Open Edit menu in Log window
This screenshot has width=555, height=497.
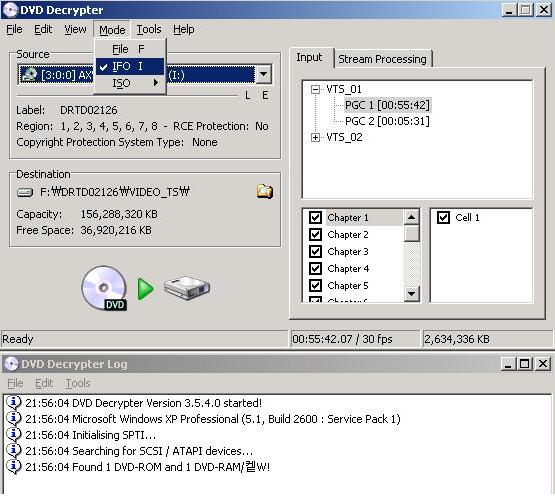[44, 383]
